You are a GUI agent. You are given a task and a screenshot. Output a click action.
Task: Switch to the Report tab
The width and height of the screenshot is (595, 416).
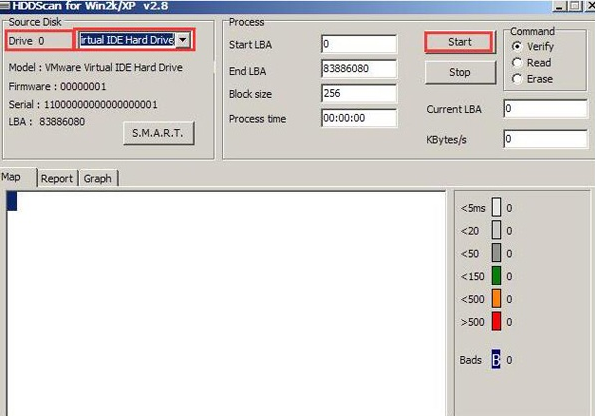pyautogui.click(x=57, y=178)
